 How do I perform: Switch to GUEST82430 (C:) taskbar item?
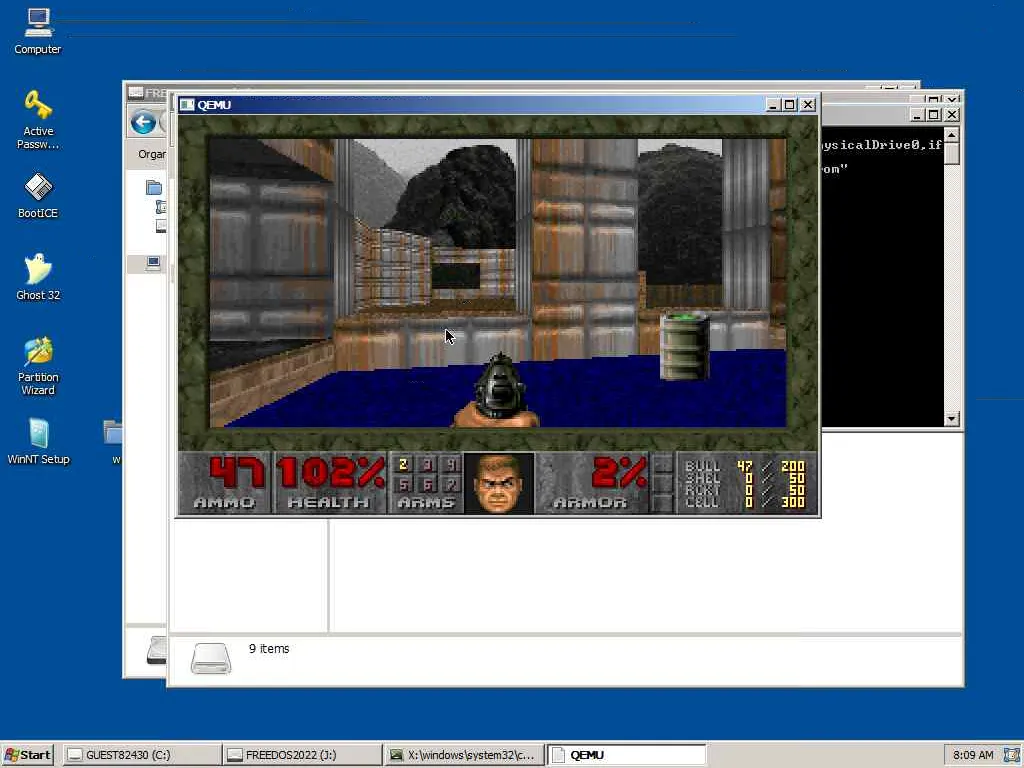coord(142,755)
